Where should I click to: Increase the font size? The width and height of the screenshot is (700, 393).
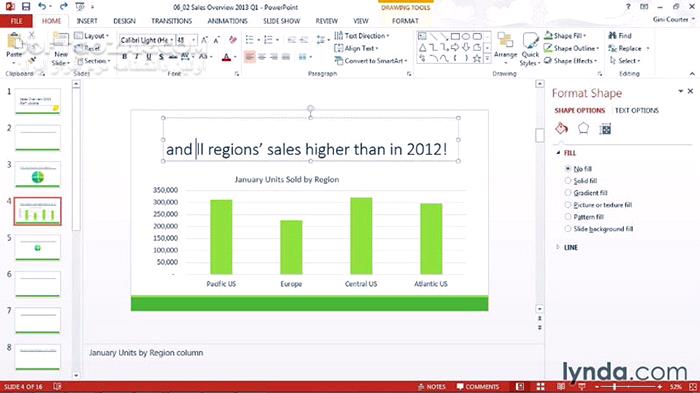coord(204,40)
